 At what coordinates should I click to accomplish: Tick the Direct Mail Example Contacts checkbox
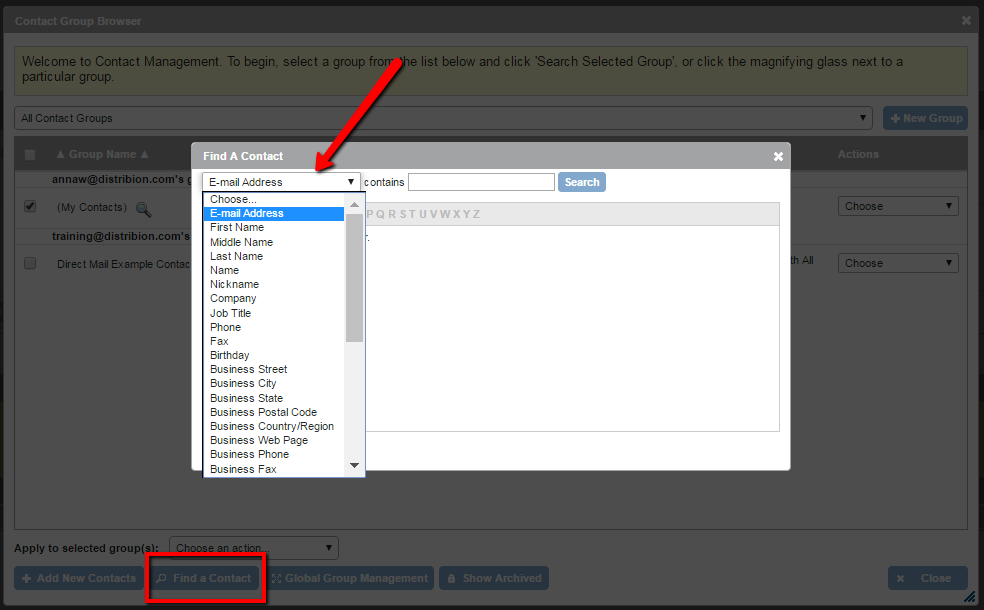[x=30, y=263]
